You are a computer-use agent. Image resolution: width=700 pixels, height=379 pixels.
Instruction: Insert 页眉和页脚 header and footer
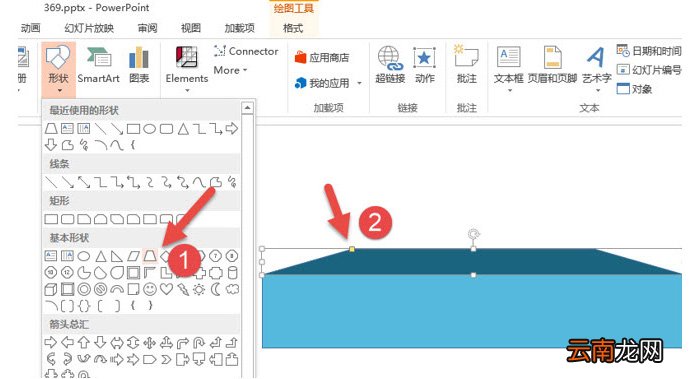[552, 65]
